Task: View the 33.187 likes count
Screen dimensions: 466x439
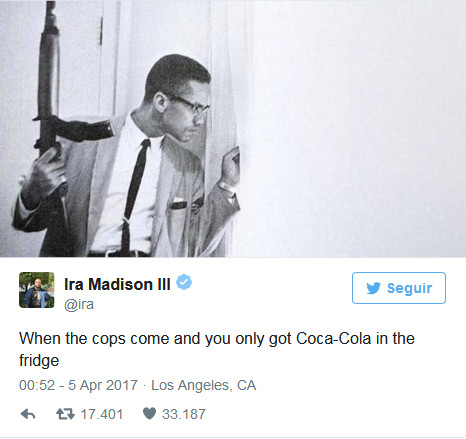Action: [184, 414]
